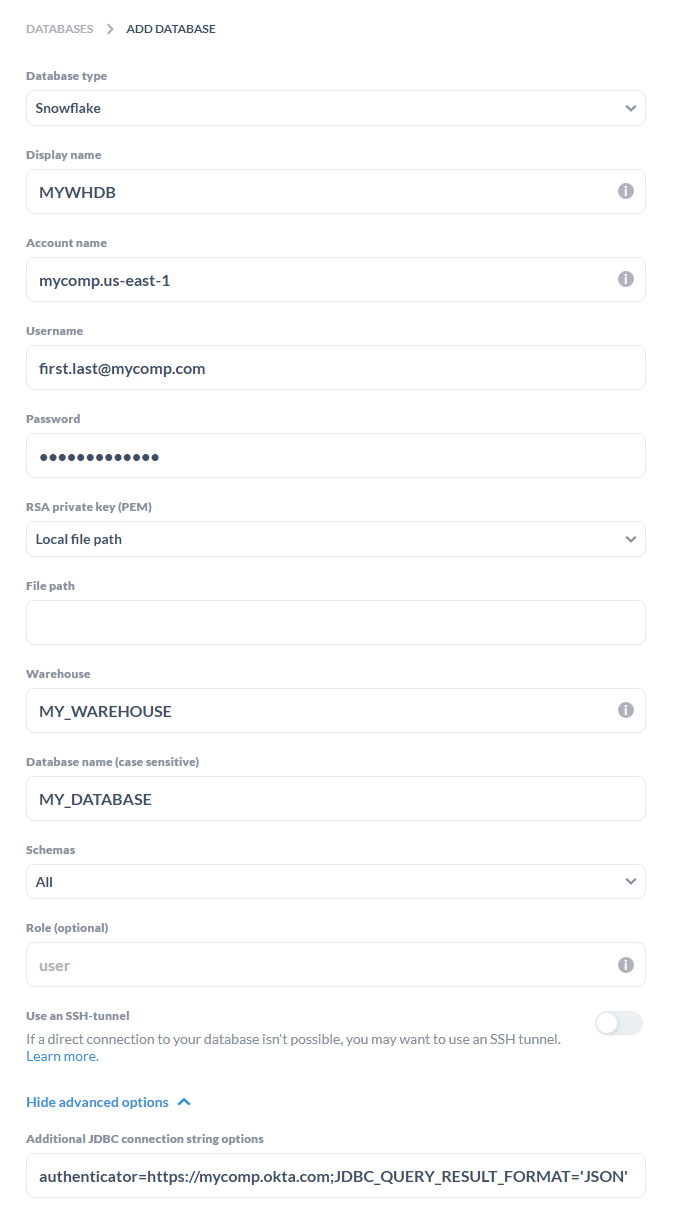Go to the DATABASES breadcrumb
This screenshot has width=682, height=1210.
60,29
